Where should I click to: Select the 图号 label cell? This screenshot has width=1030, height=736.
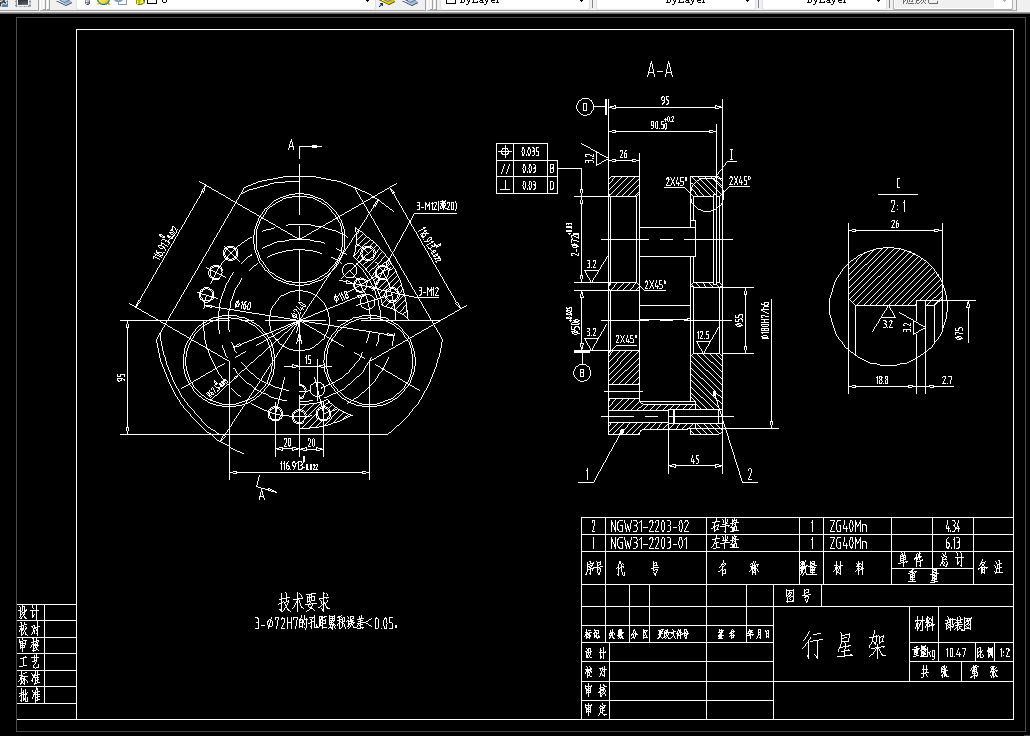pos(798,596)
